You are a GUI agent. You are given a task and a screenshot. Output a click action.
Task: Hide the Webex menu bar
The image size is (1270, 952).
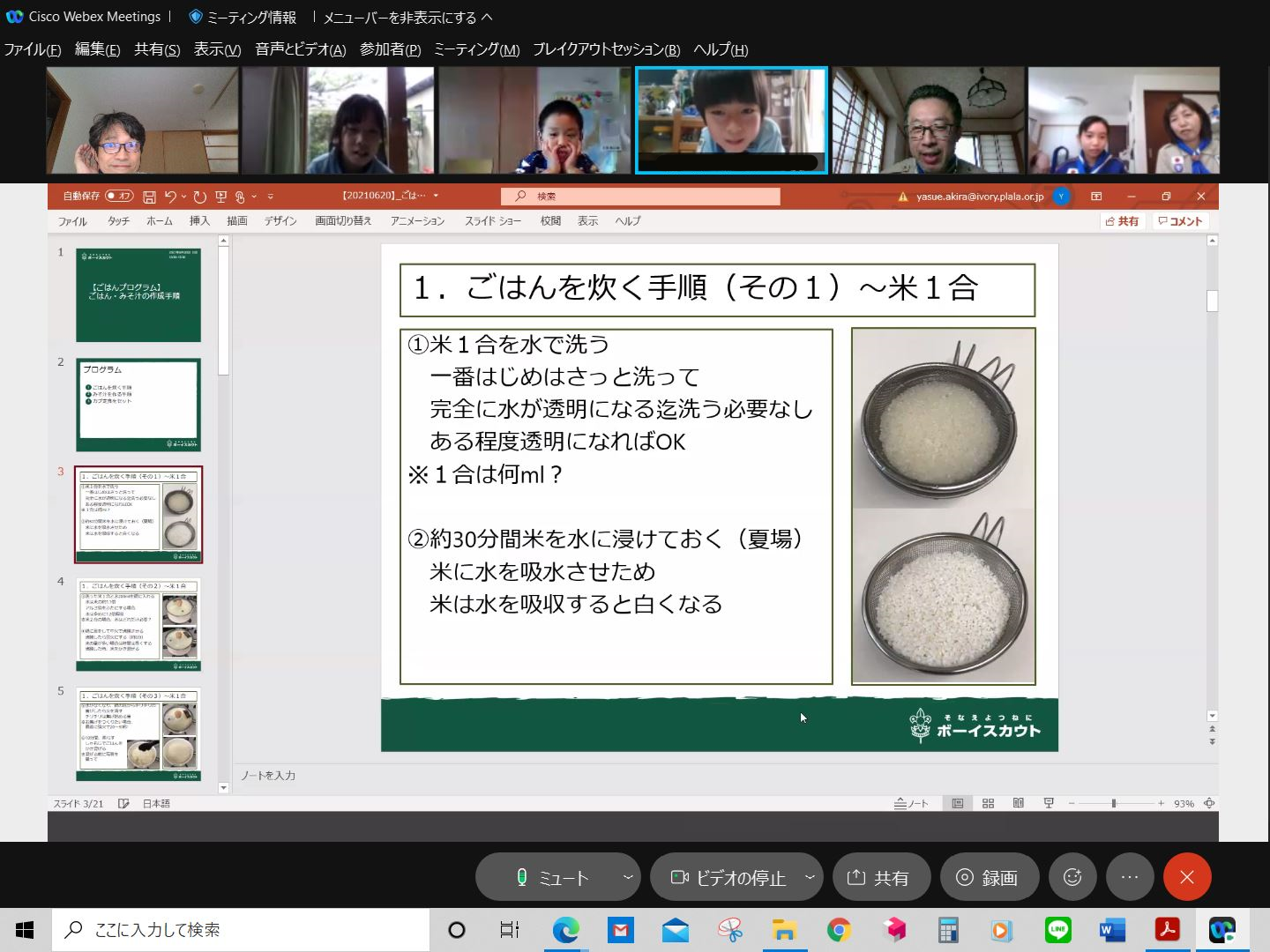[408, 17]
